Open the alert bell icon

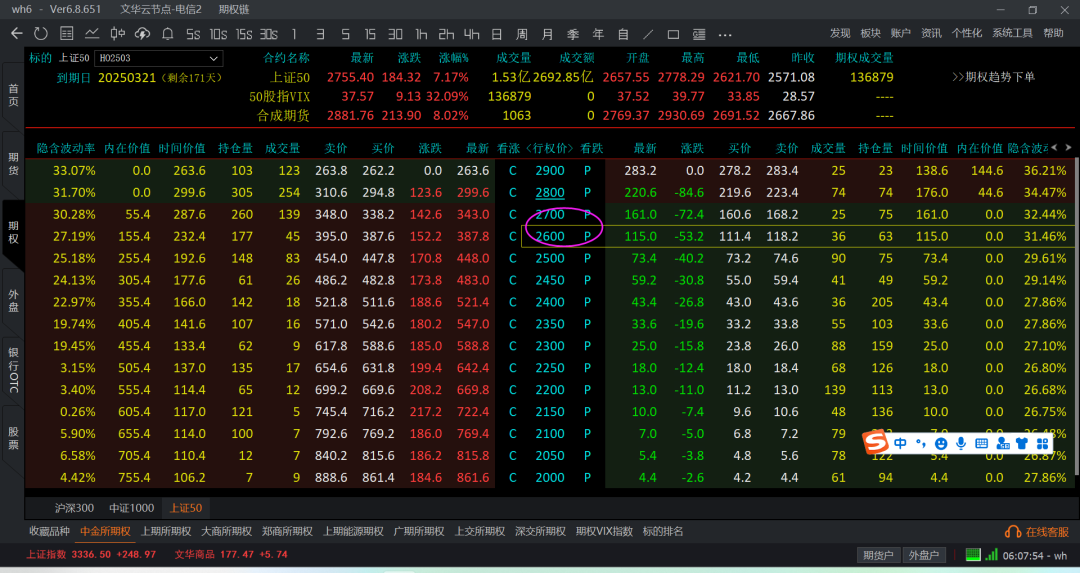click(167, 33)
